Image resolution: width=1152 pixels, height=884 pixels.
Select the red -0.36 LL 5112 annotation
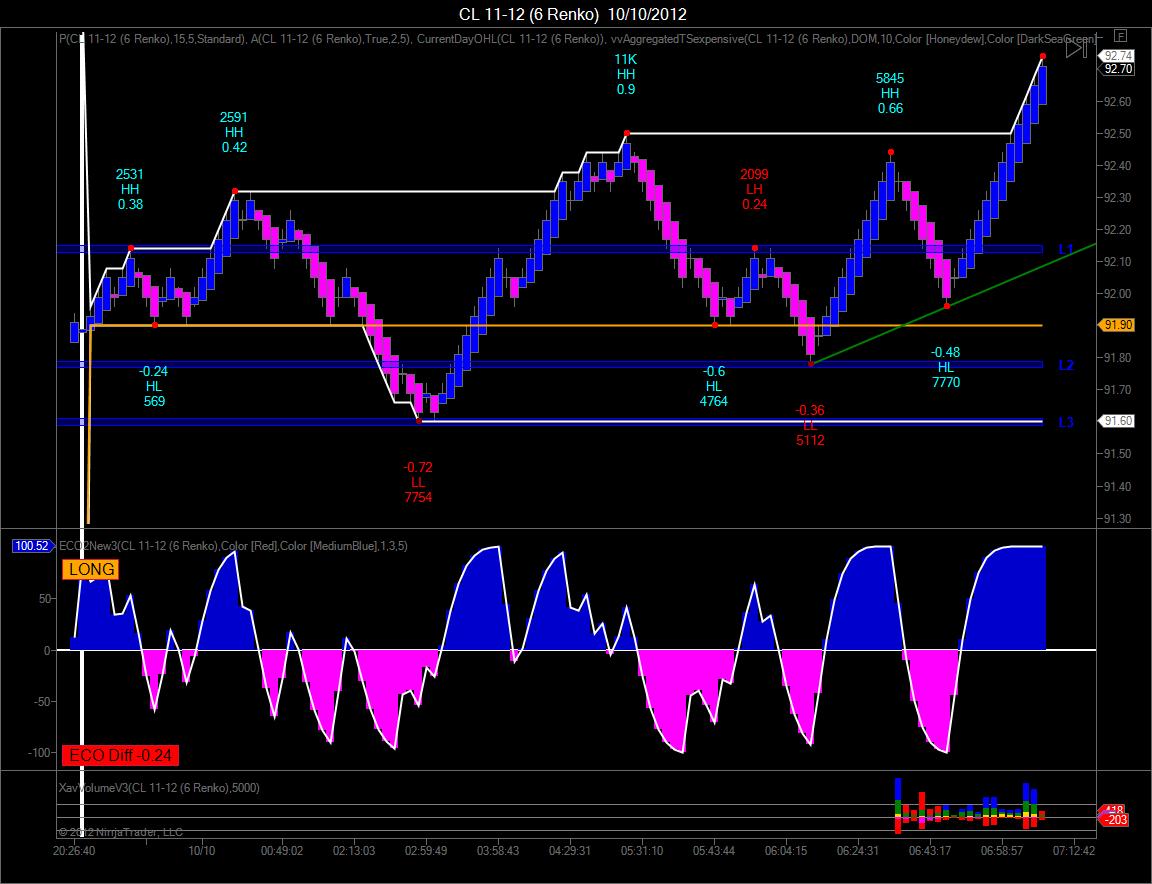pyautogui.click(x=810, y=425)
